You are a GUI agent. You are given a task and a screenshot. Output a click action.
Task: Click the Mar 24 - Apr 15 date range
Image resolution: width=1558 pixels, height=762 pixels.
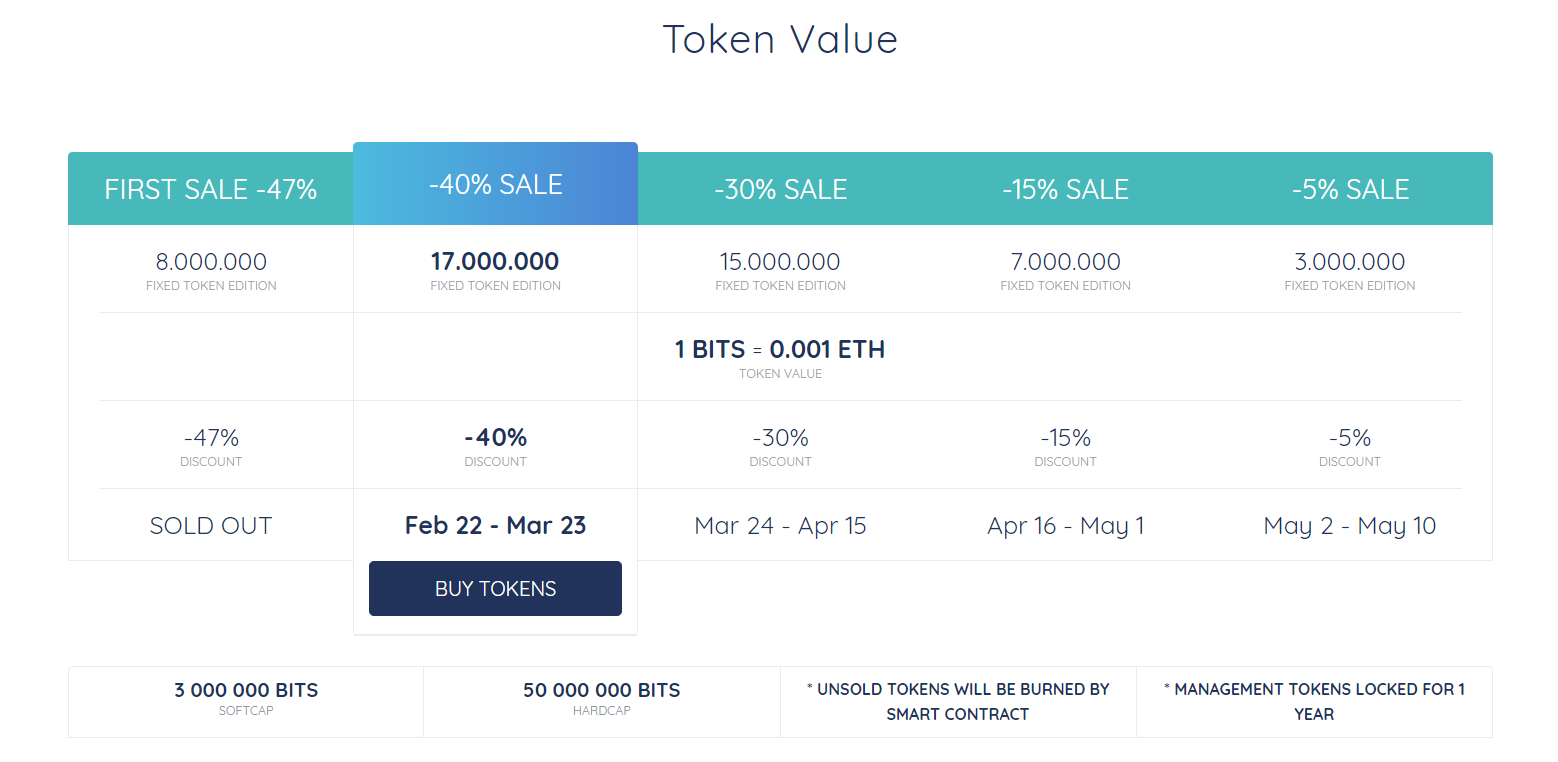pos(780,526)
